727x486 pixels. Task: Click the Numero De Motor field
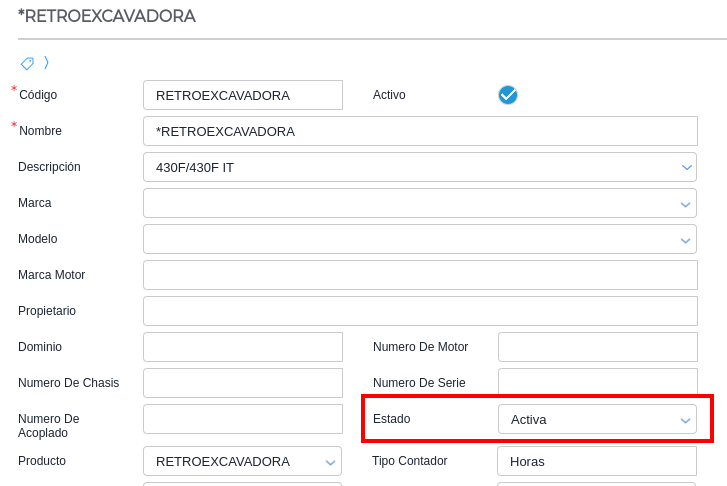(597, 347)
